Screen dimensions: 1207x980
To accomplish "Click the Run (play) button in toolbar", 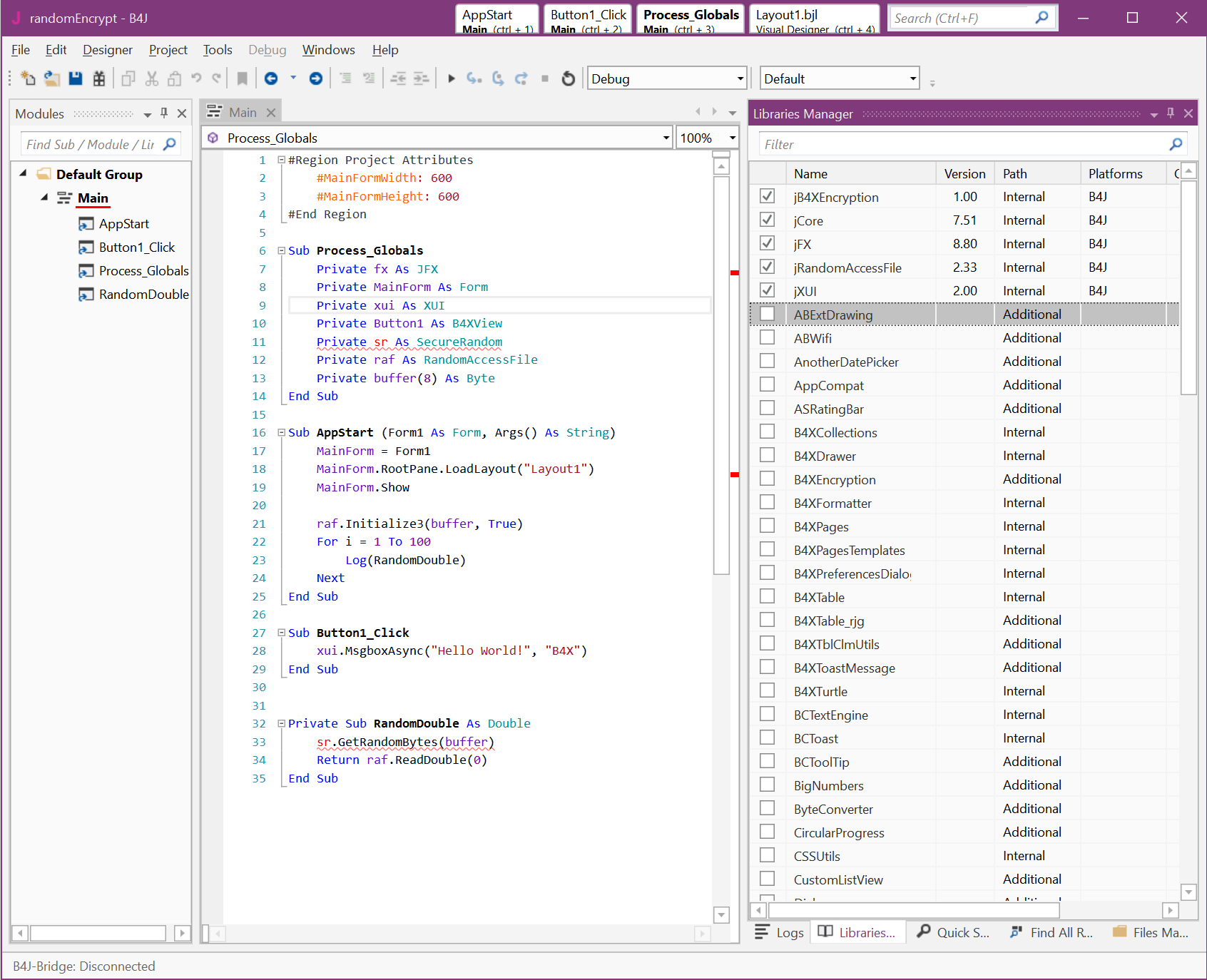I will [x=451, y=78].
